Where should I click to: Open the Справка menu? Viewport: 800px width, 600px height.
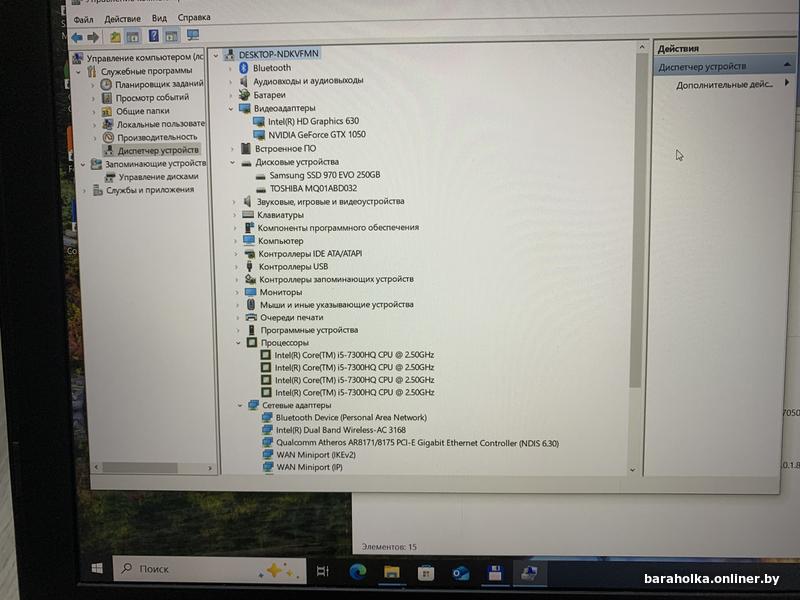(194, 17)
